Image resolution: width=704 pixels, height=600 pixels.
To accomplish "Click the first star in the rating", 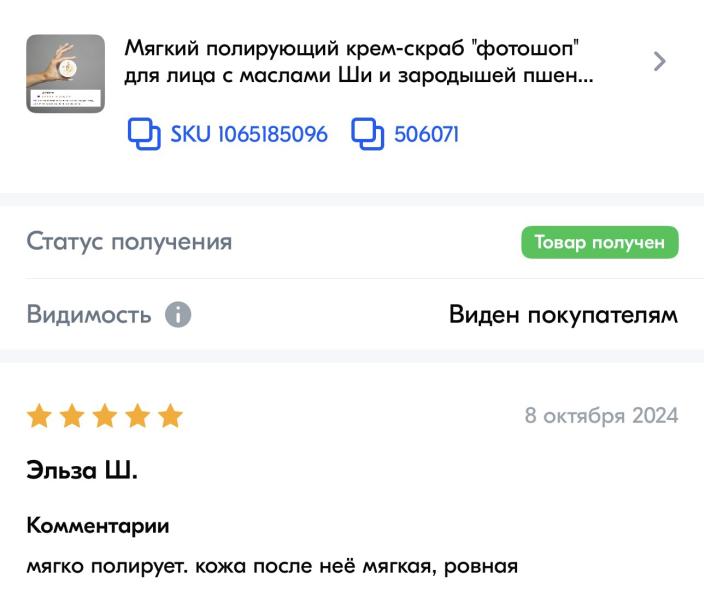I will [x=40, y=416].
